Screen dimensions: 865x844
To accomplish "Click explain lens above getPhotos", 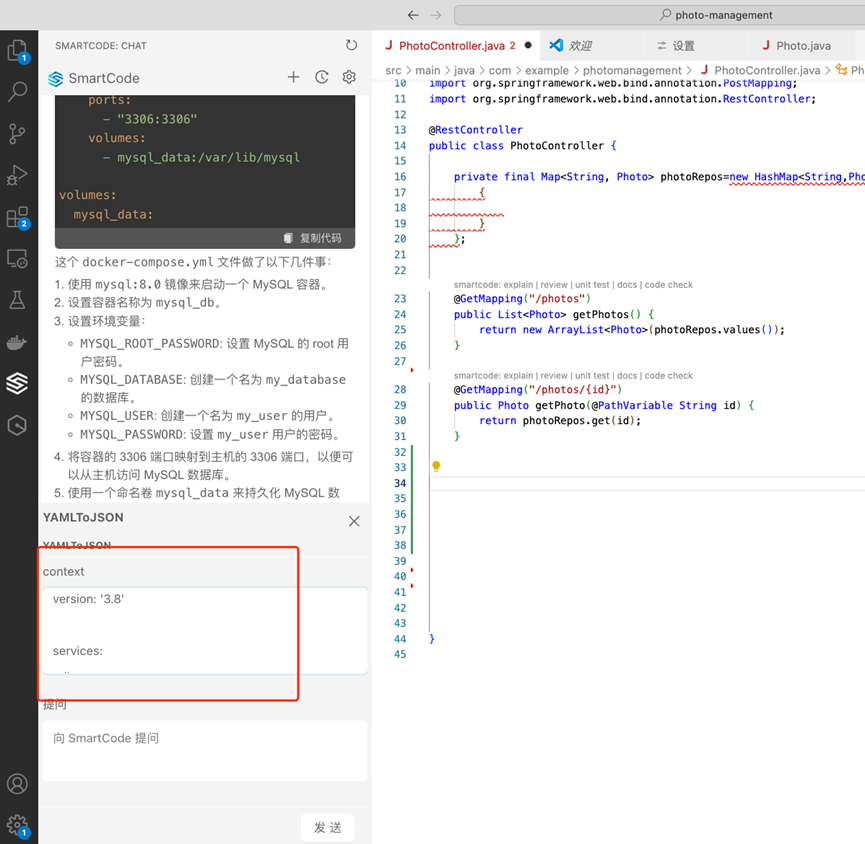I will pos(518,285).
